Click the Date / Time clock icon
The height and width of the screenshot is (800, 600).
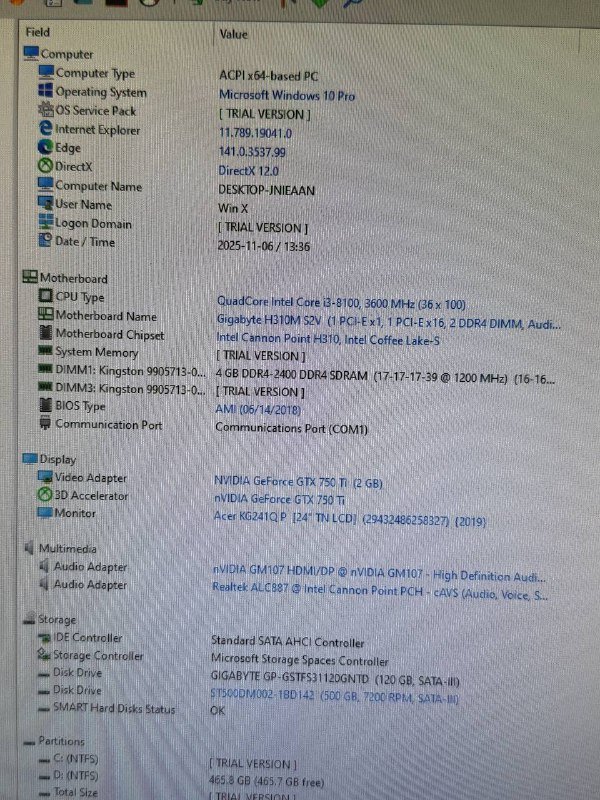(45, 240)
